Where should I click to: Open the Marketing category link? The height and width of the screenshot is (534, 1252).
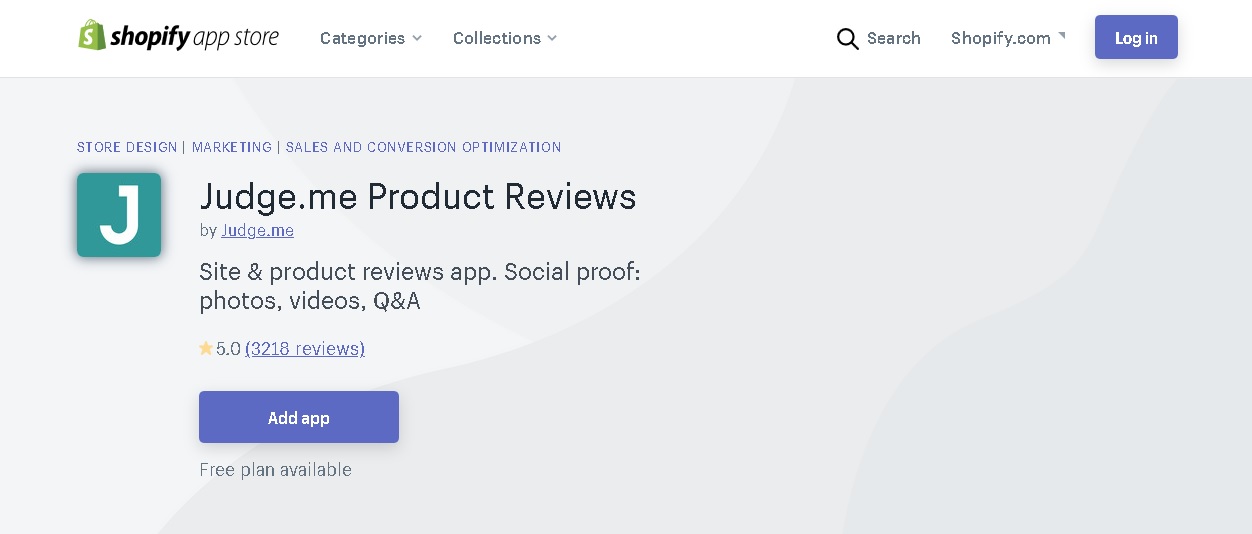pos(232,147)
